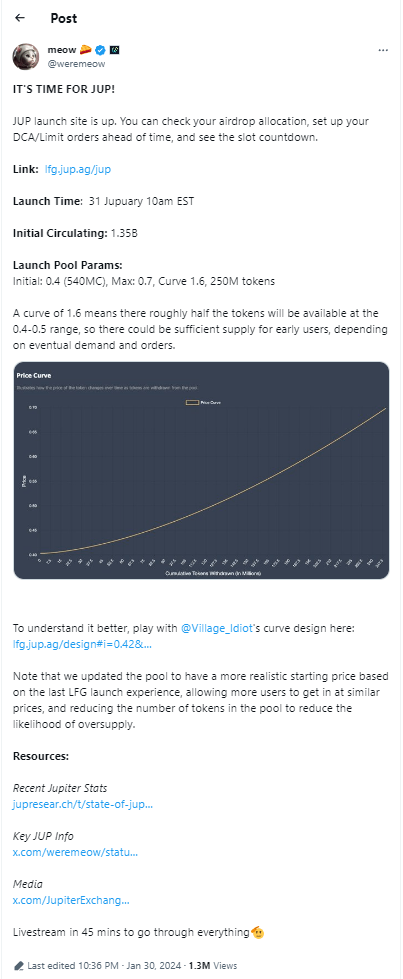Open the jupresear.ch state-of-jup link

(x=82, y=804)
